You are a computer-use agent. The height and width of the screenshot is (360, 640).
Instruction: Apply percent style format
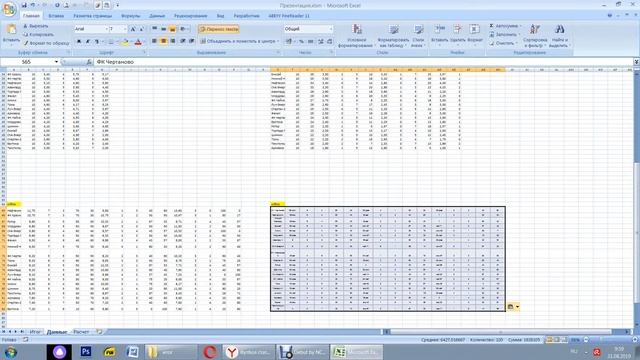pyautogui.click(x=301, y=41)
